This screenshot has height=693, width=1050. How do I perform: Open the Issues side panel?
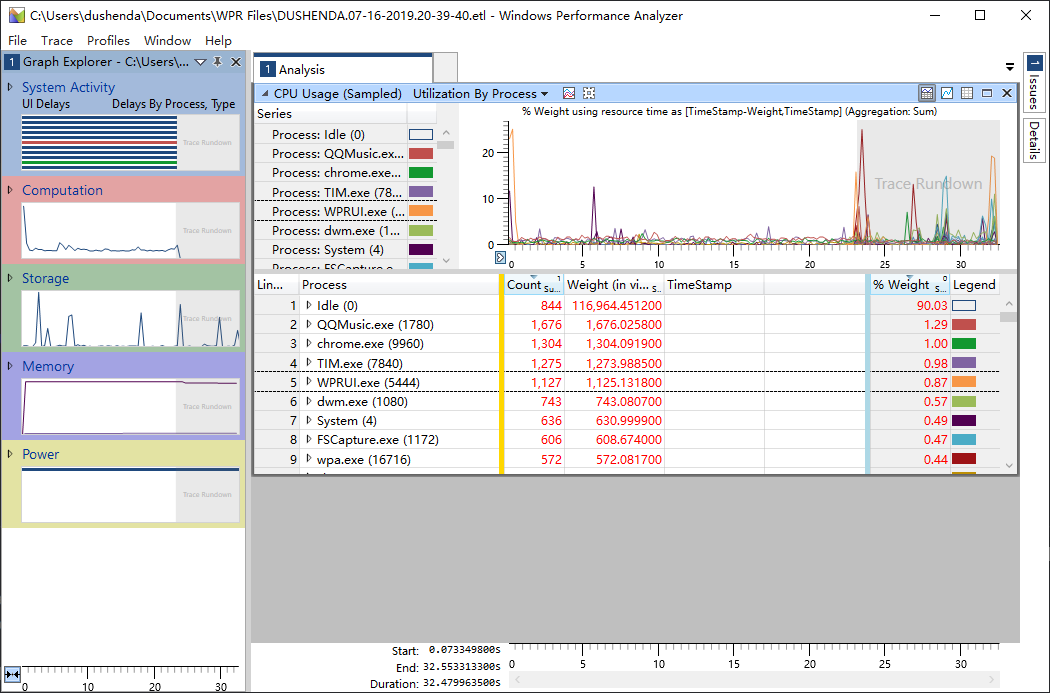[1034, 82]
